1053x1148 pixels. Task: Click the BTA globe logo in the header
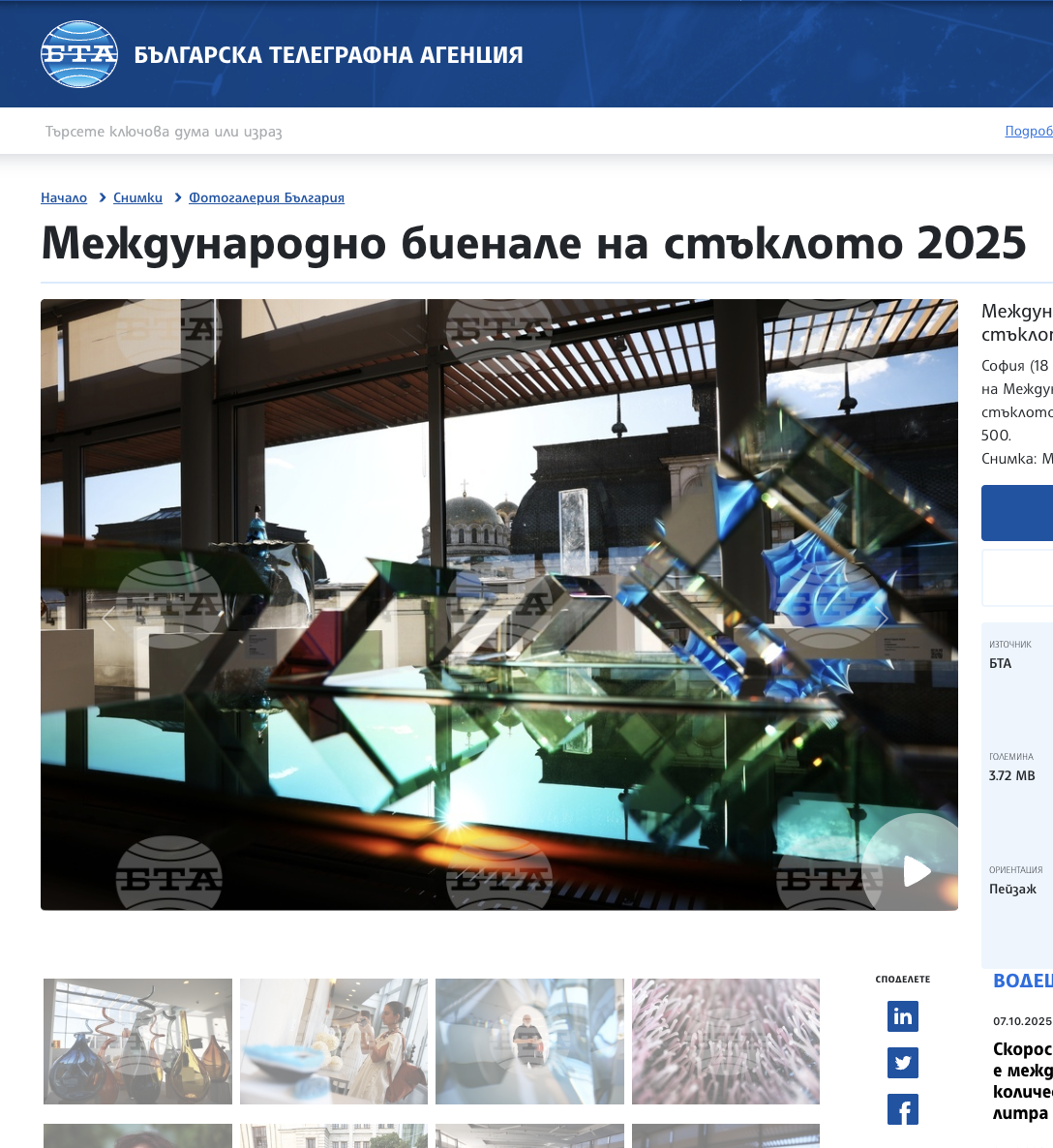click(x=79, y=54)
